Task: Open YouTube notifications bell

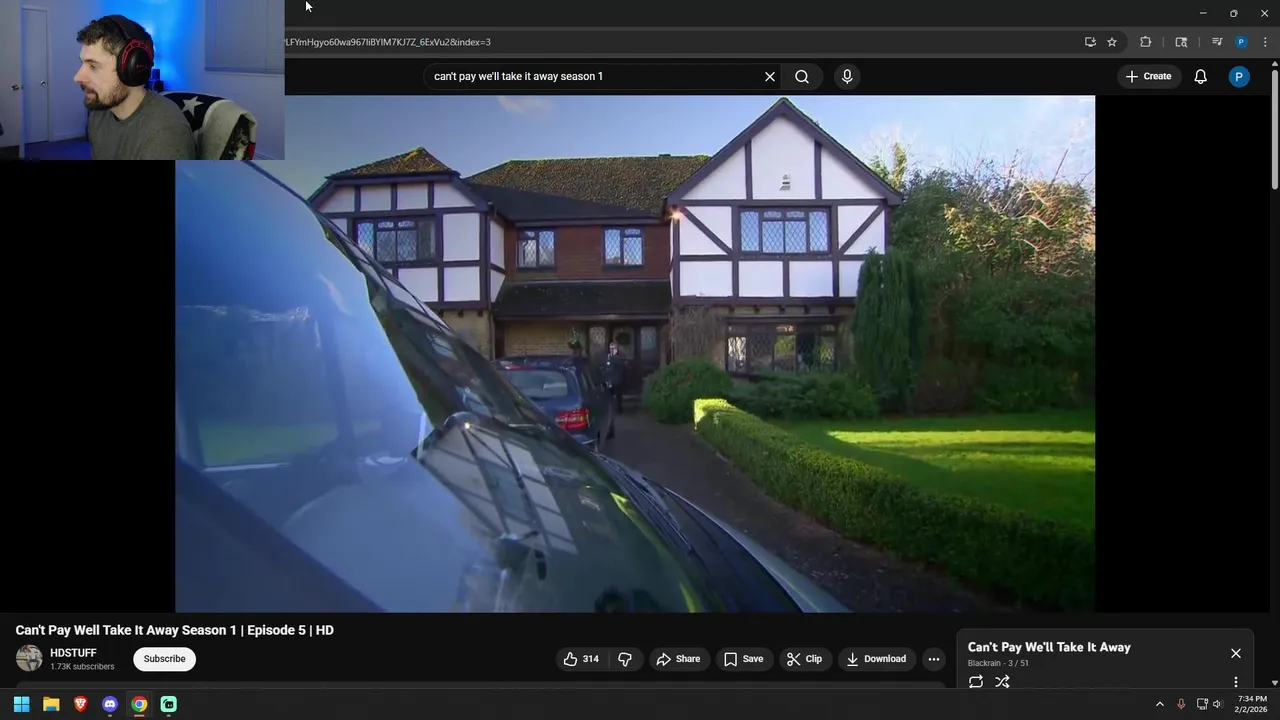Action: click(x=1201, y=76)
